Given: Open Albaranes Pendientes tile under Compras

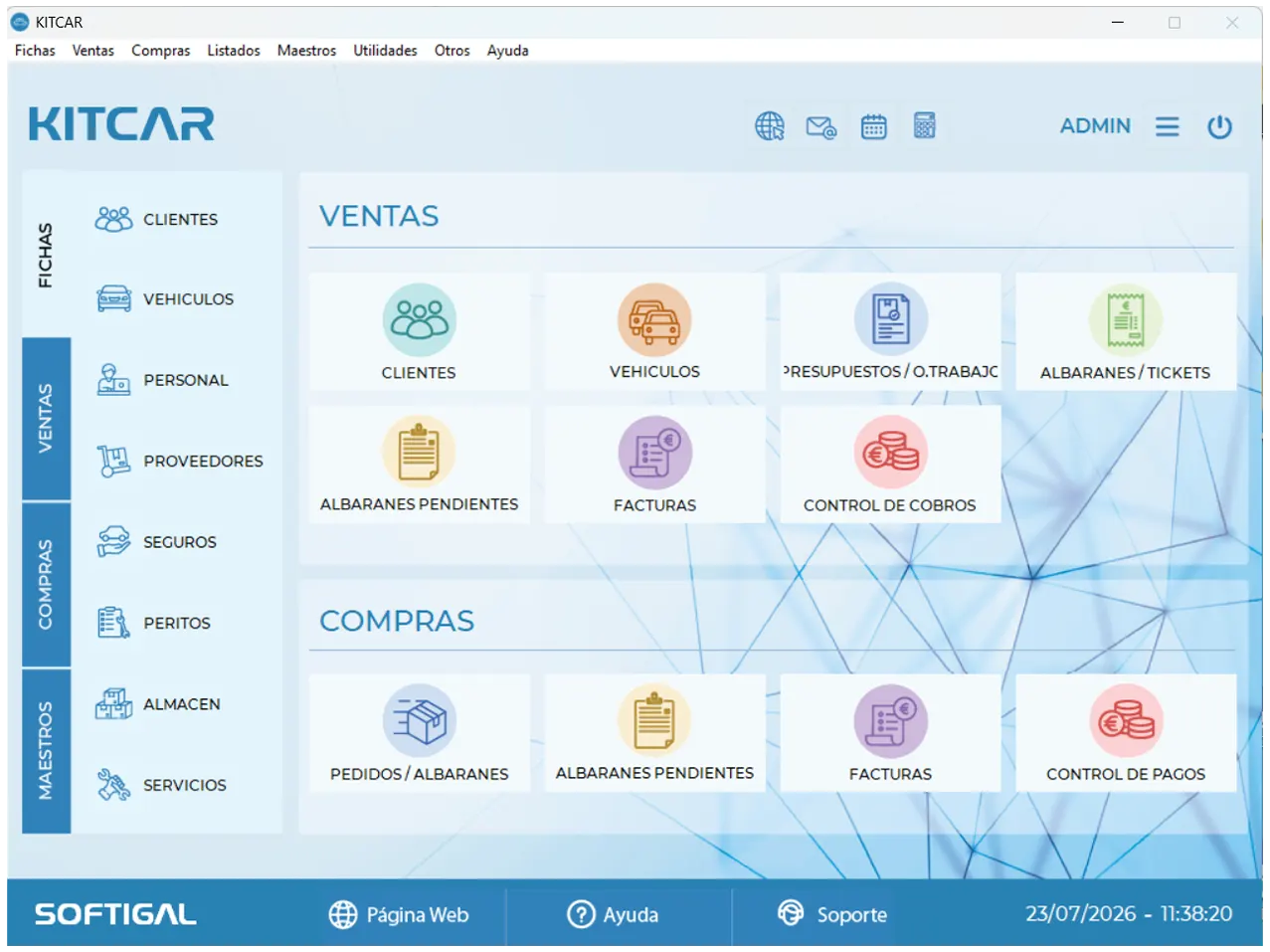Looking at the screenshot, I should [x=654, y=733].
